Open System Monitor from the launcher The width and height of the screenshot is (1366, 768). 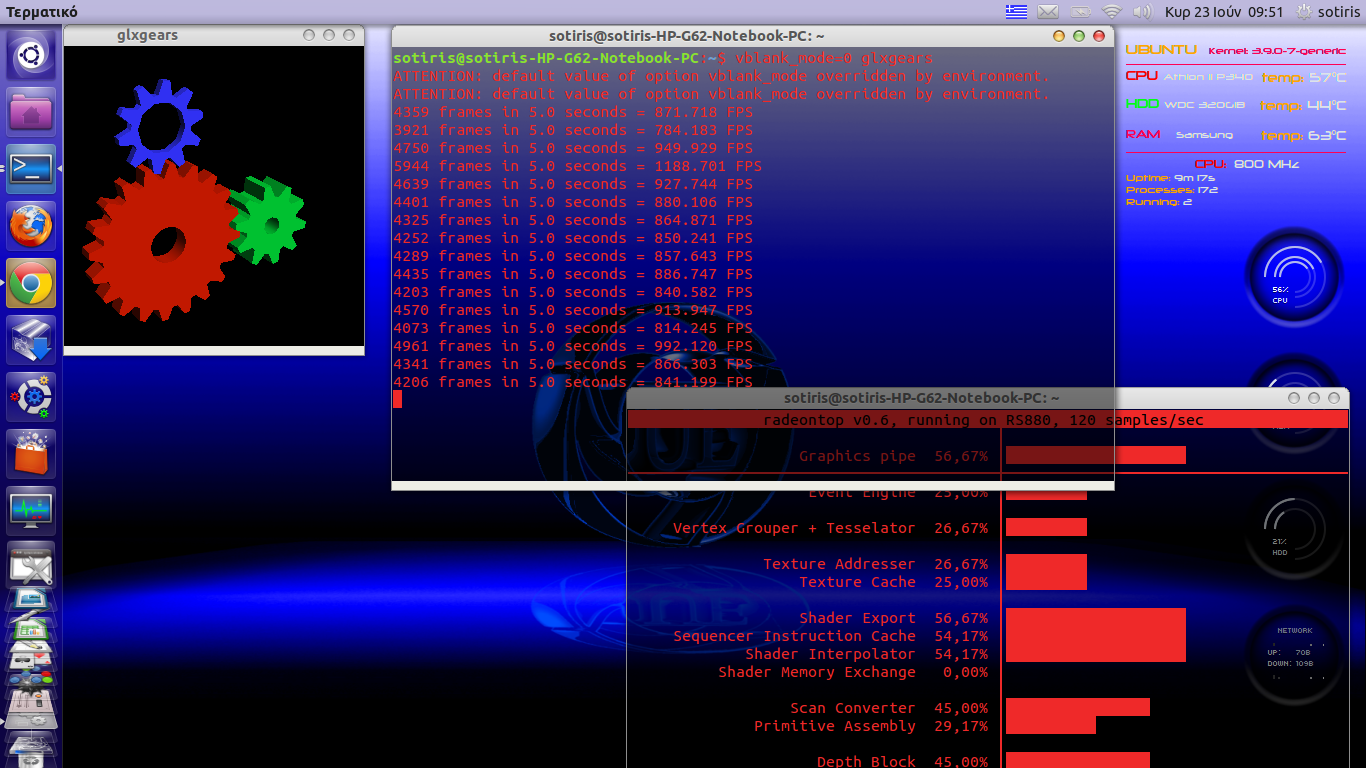31,511
